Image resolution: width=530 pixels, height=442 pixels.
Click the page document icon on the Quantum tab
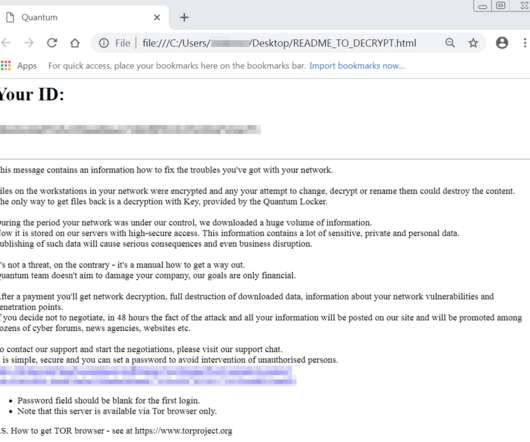(10, 17)
